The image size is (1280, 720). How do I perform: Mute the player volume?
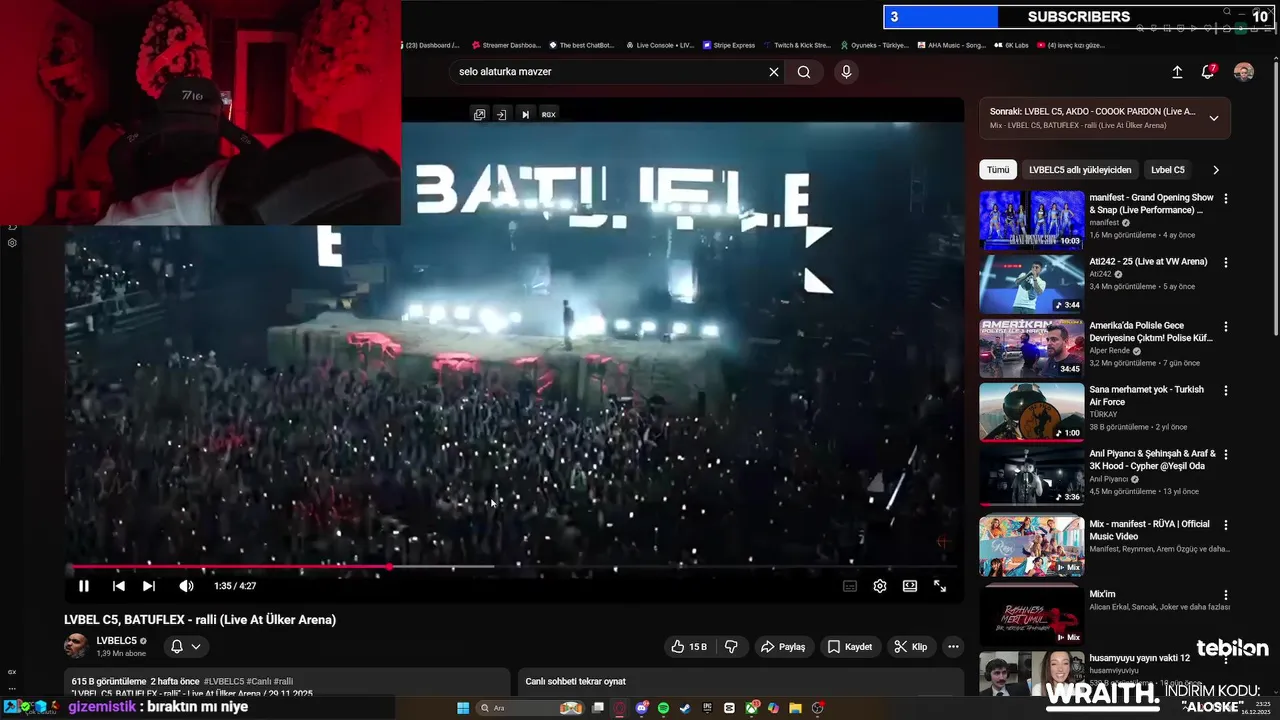point(186,586)
